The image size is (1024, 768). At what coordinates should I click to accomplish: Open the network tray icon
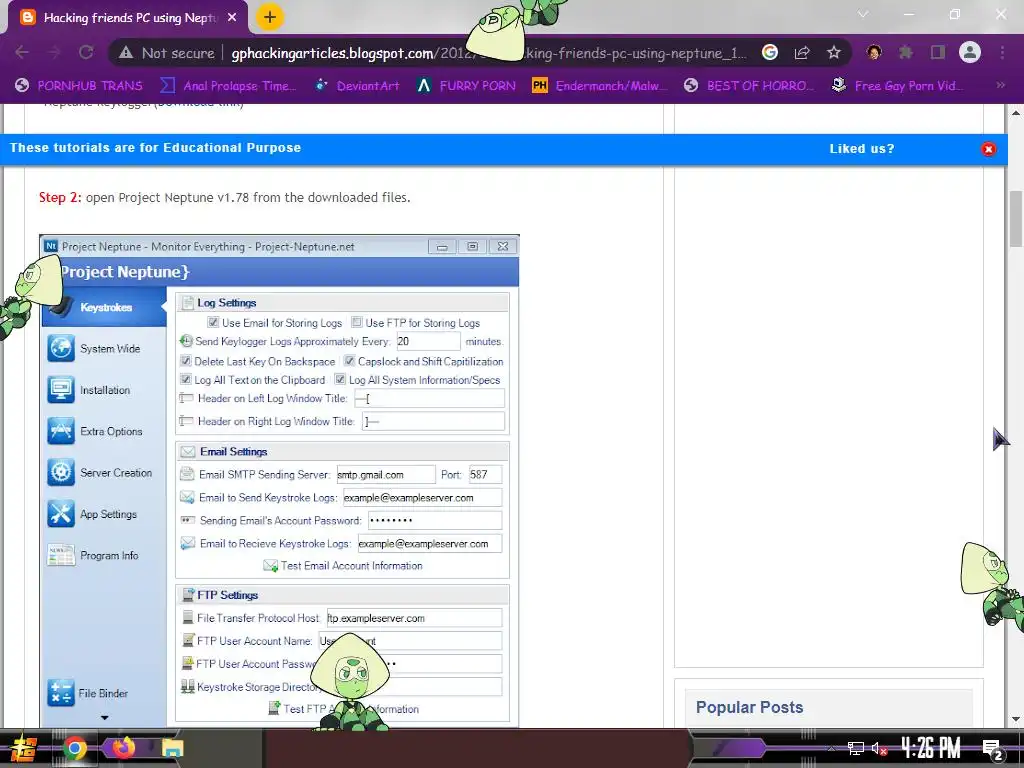856,748
